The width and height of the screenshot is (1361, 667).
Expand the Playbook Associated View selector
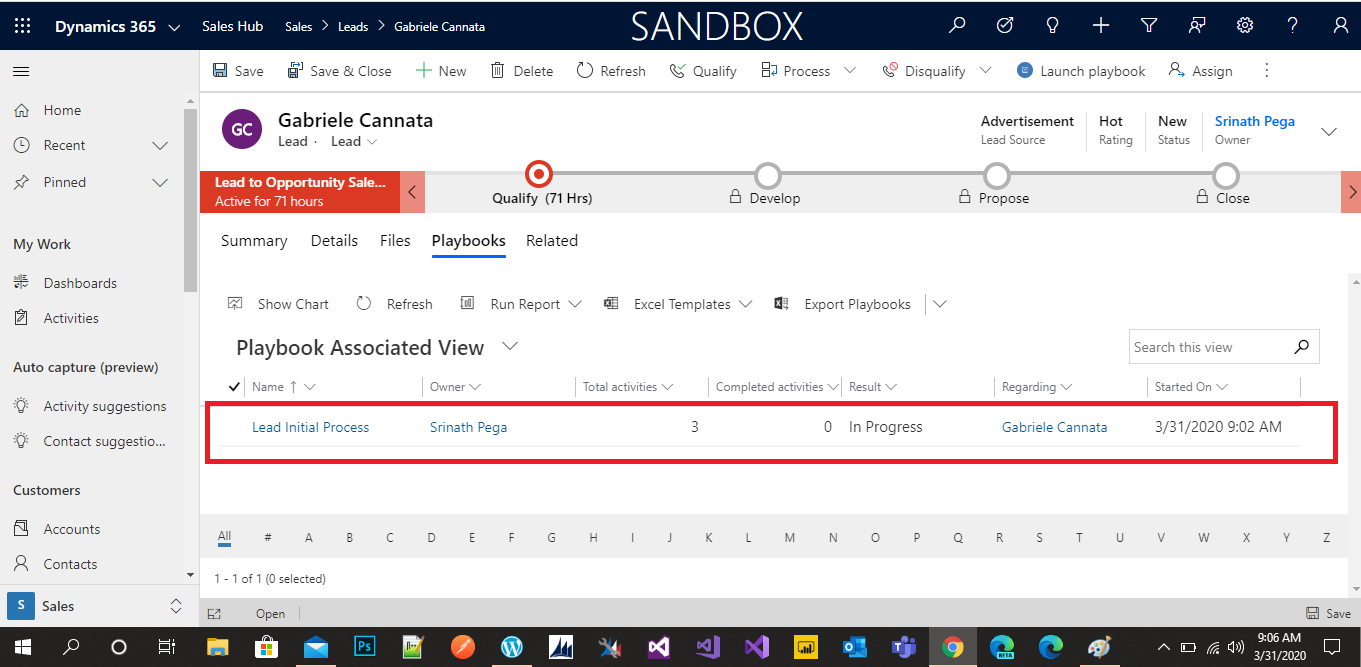pos(510,347)
